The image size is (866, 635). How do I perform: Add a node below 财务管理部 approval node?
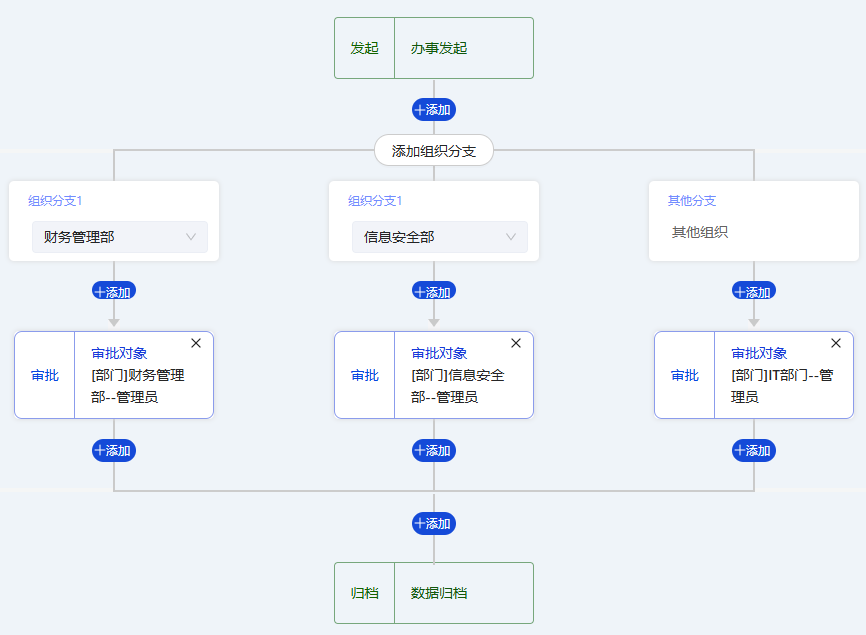tap(114, 451)
